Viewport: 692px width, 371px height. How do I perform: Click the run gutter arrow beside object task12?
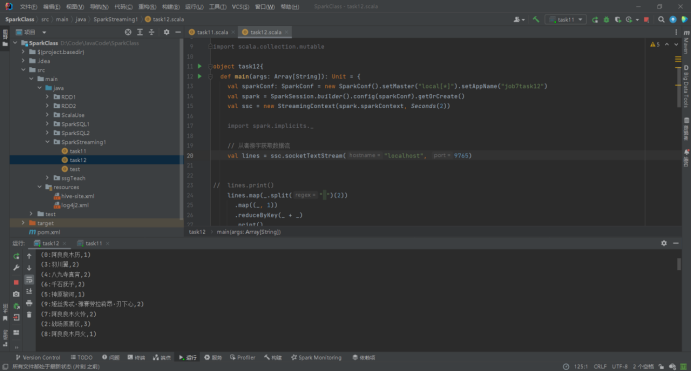(199, 66)
